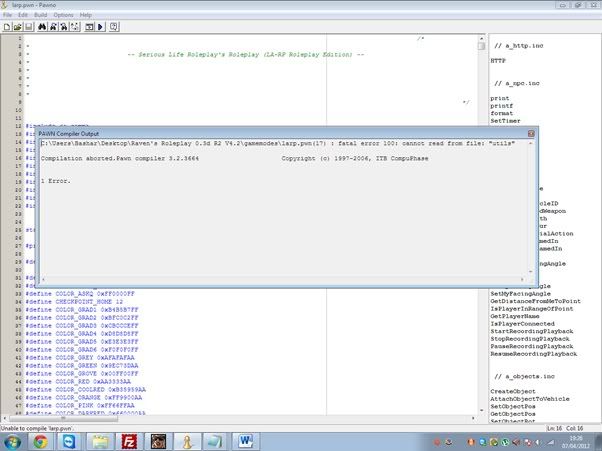Click the '#define CHECKPOINT_HOME 12' code line
602x451 pixels.
click(74, 302)
